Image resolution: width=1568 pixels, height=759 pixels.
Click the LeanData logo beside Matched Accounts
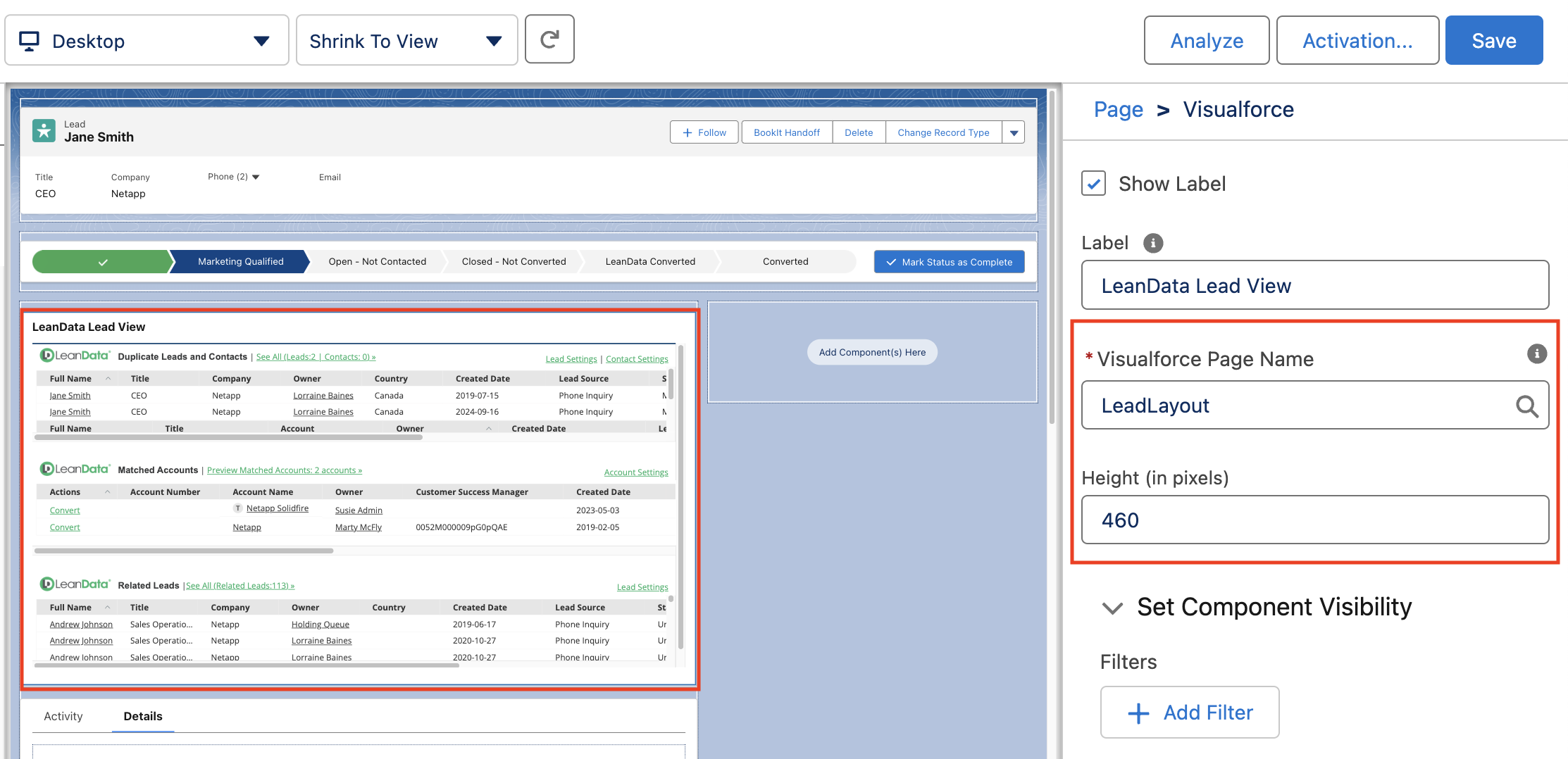point(75,469)
